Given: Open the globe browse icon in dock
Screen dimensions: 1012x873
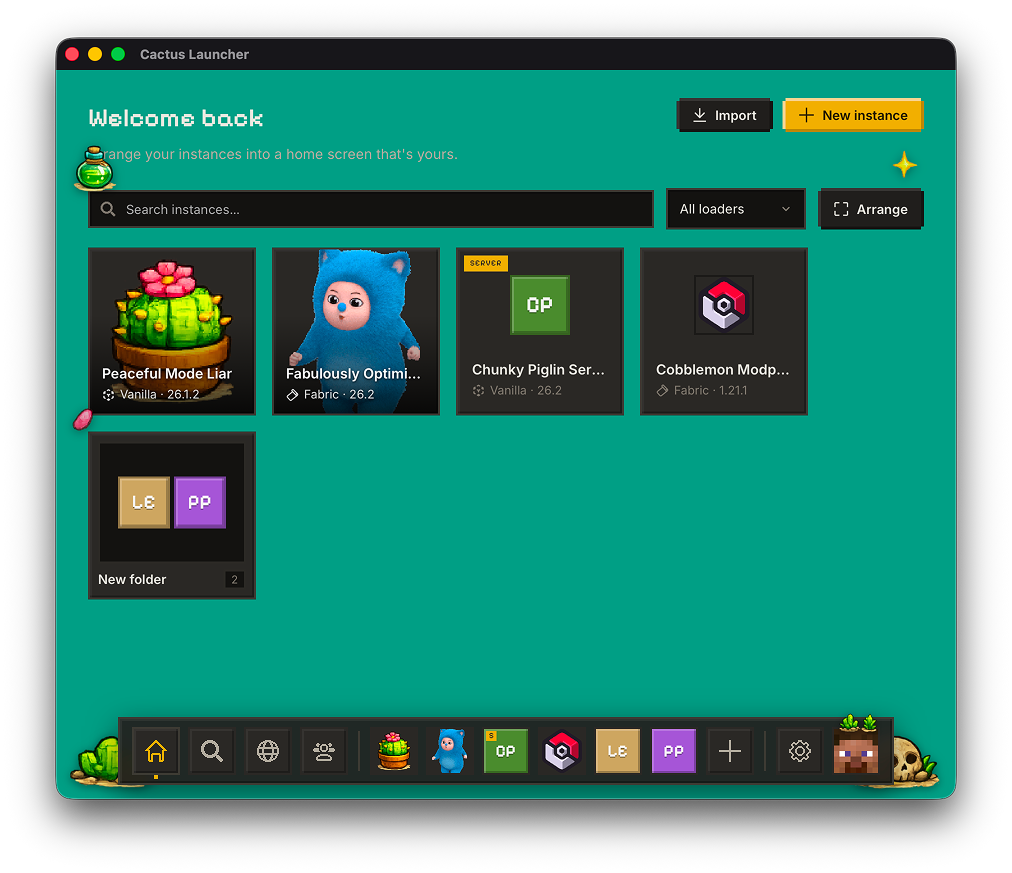Looking at the screenshot, I should [268, 751].
